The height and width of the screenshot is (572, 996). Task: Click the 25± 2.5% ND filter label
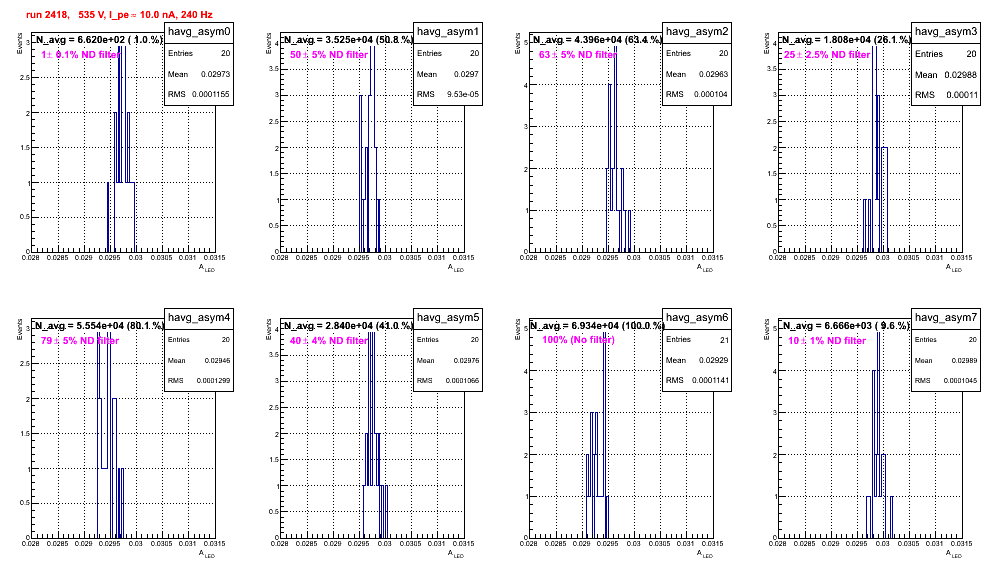click(x=827, y=55)
